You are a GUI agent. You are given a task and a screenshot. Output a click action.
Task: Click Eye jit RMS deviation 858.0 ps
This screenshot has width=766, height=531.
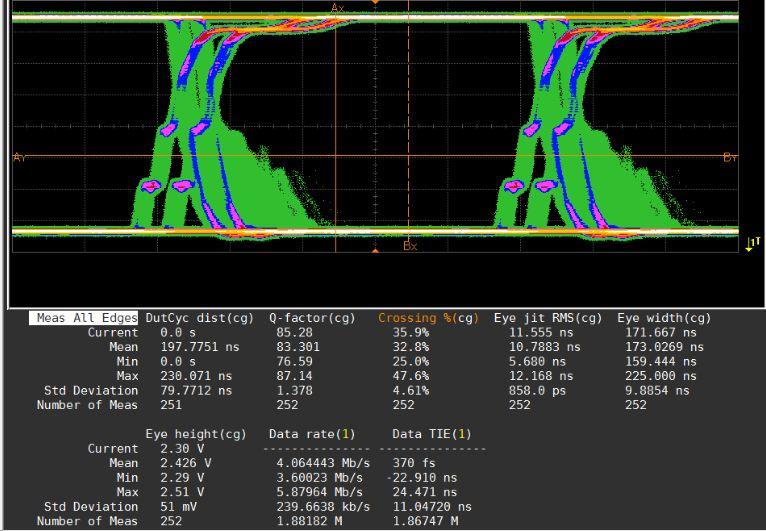(x=537, y=391)
